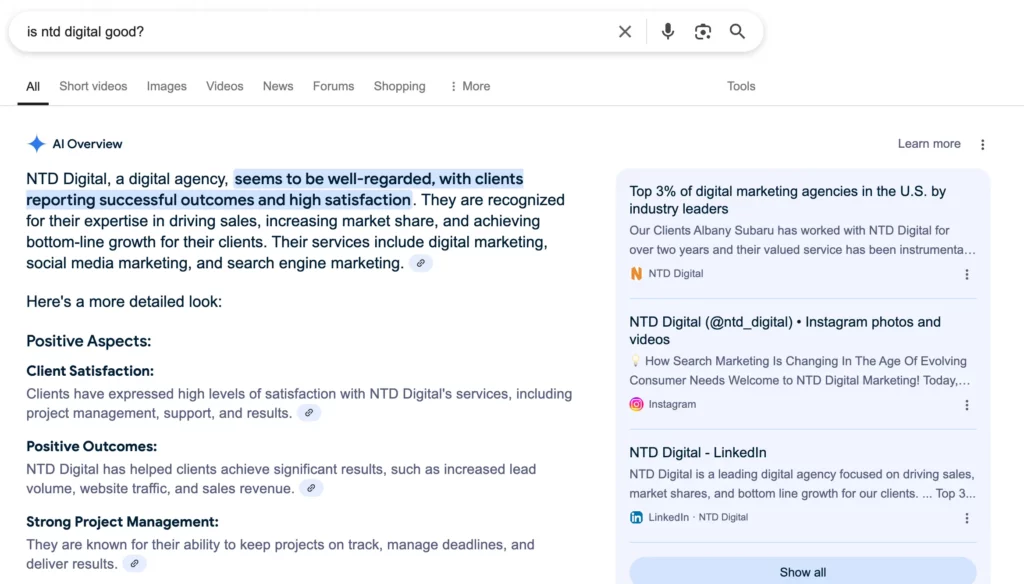This screenshot has height=584, width=1024.
Task: Open the Tools menu
Action: (740, 86)
